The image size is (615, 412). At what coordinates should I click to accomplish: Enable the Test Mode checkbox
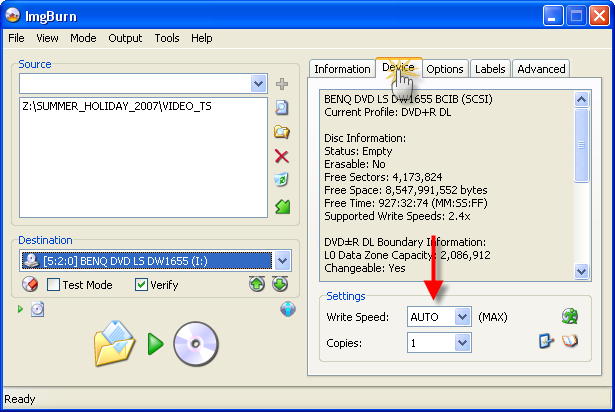(x=53, y=284)
